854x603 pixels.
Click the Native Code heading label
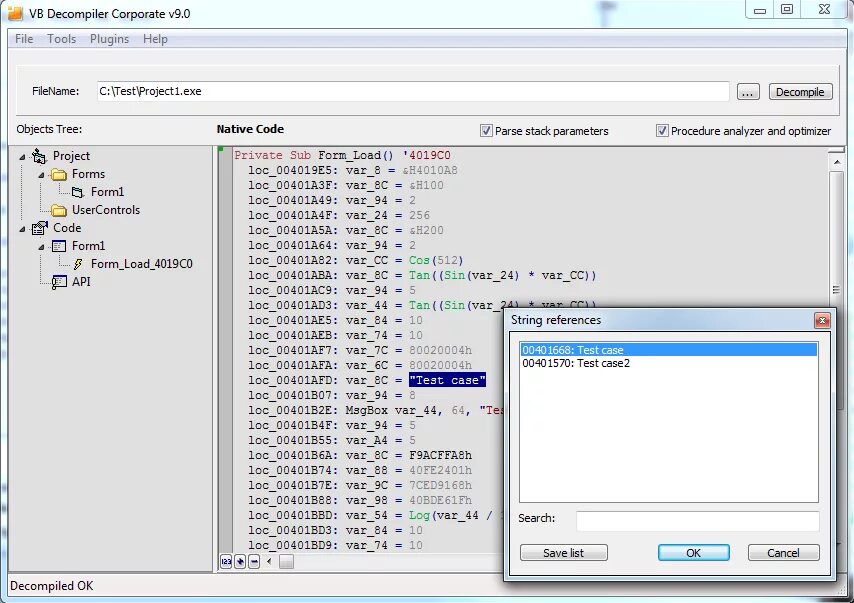coord(250,129)
